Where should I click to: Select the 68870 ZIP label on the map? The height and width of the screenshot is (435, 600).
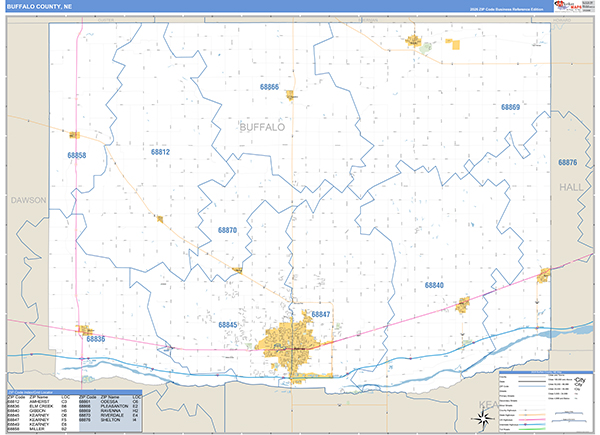click(227, 230)
